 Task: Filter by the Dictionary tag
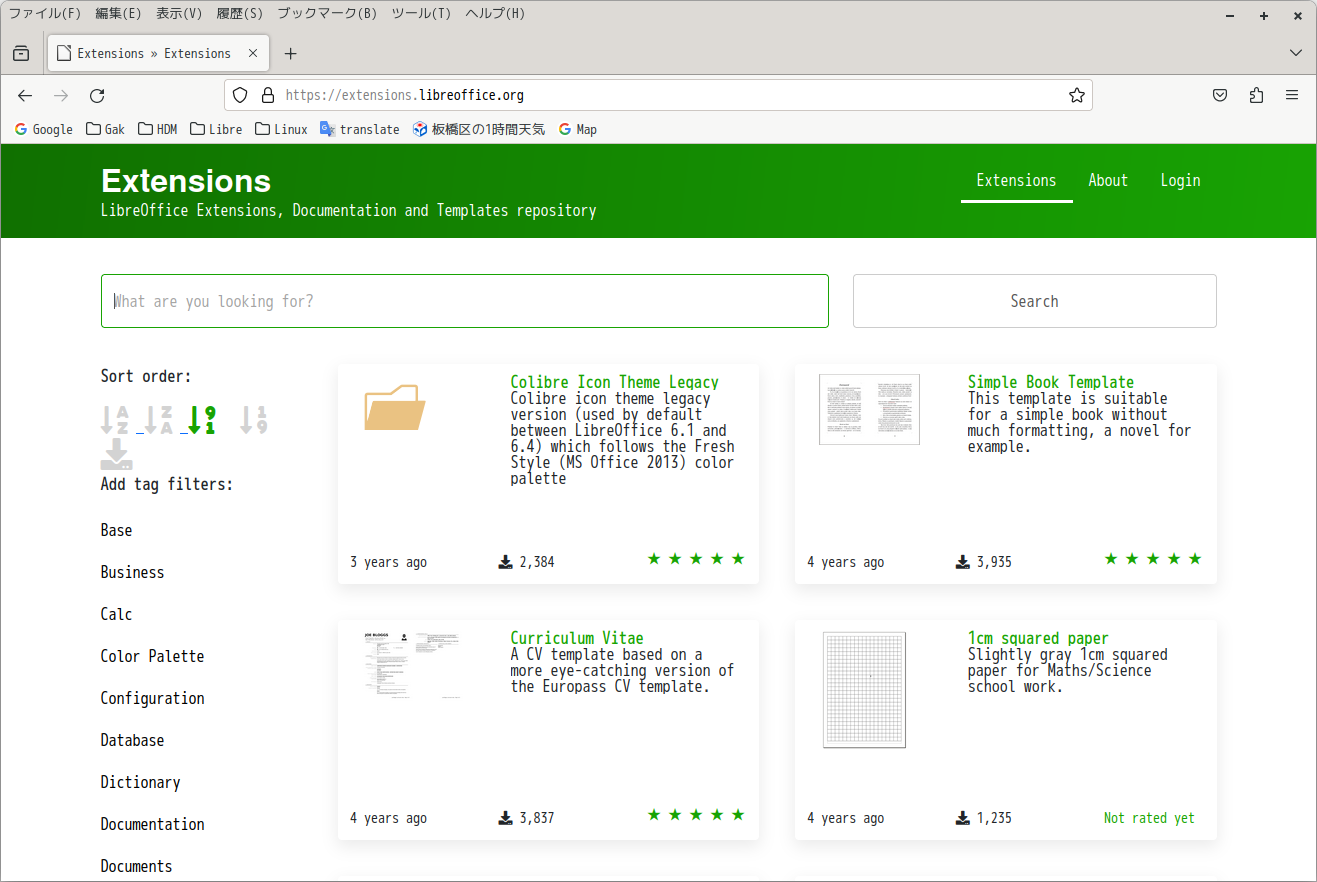[140, 783]
